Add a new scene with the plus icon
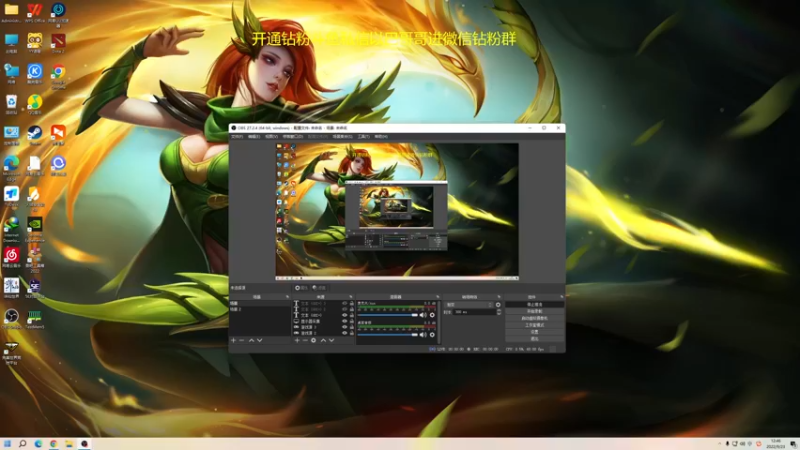This screenshot has width=800, height=450. (x=234, y=340)
